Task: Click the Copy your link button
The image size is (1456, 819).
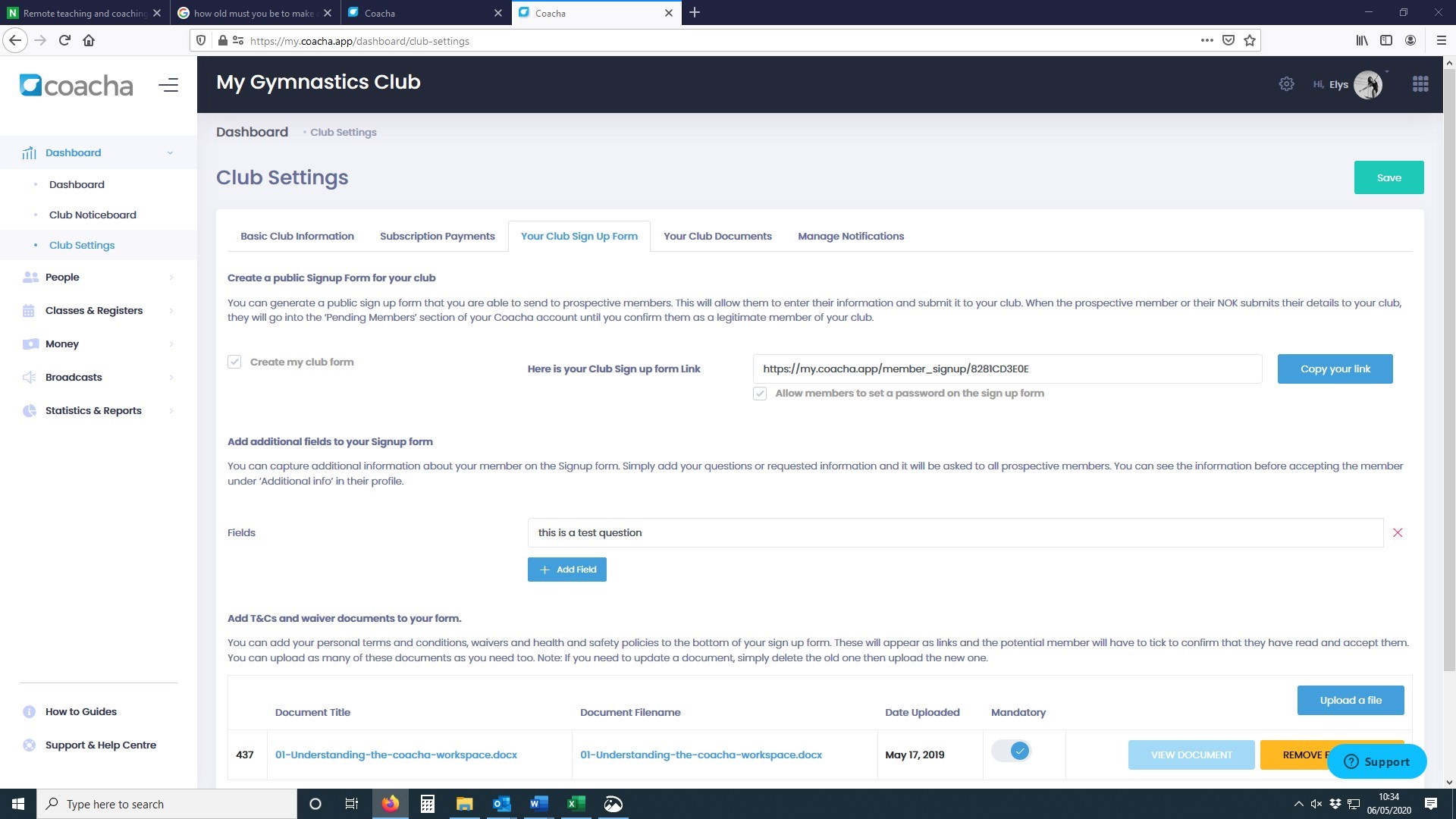Action: [1335, 369]
